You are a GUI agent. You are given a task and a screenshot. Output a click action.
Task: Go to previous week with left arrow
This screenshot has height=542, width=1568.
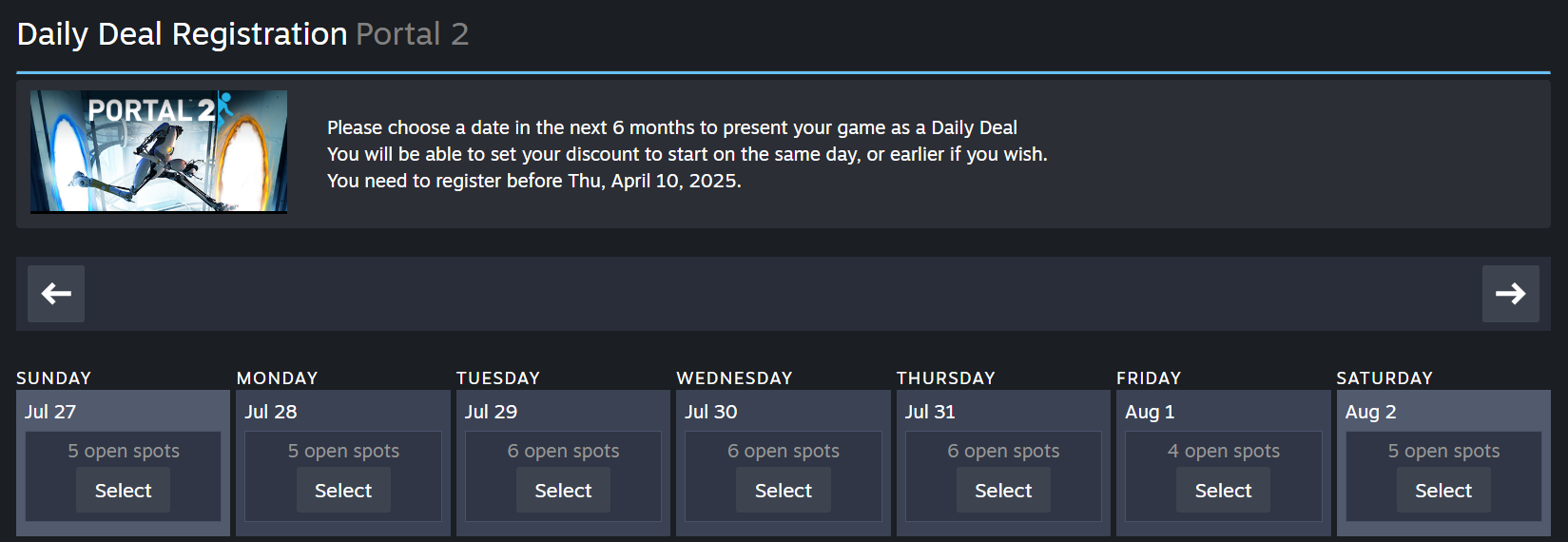[x=56, y=294]
